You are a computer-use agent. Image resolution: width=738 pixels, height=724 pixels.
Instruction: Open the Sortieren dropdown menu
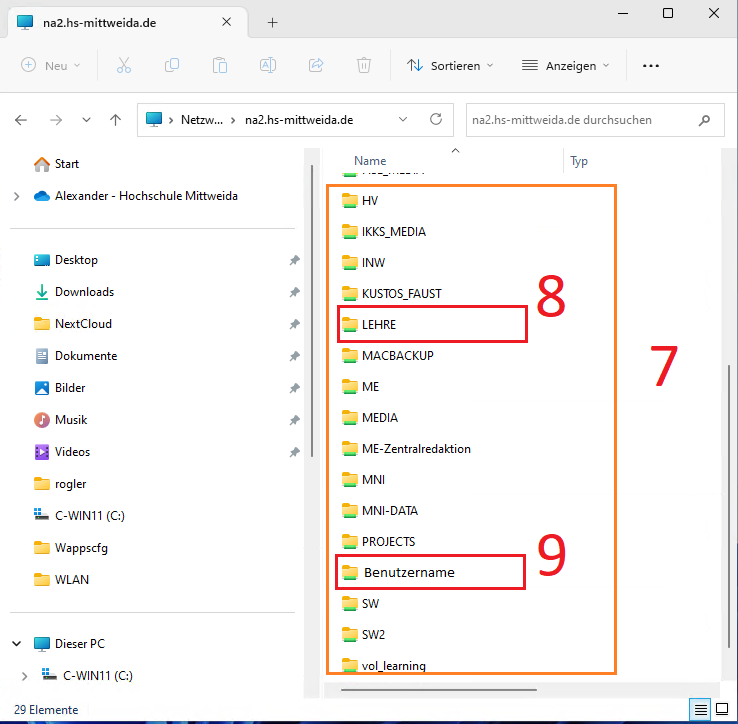click(450, 65)
